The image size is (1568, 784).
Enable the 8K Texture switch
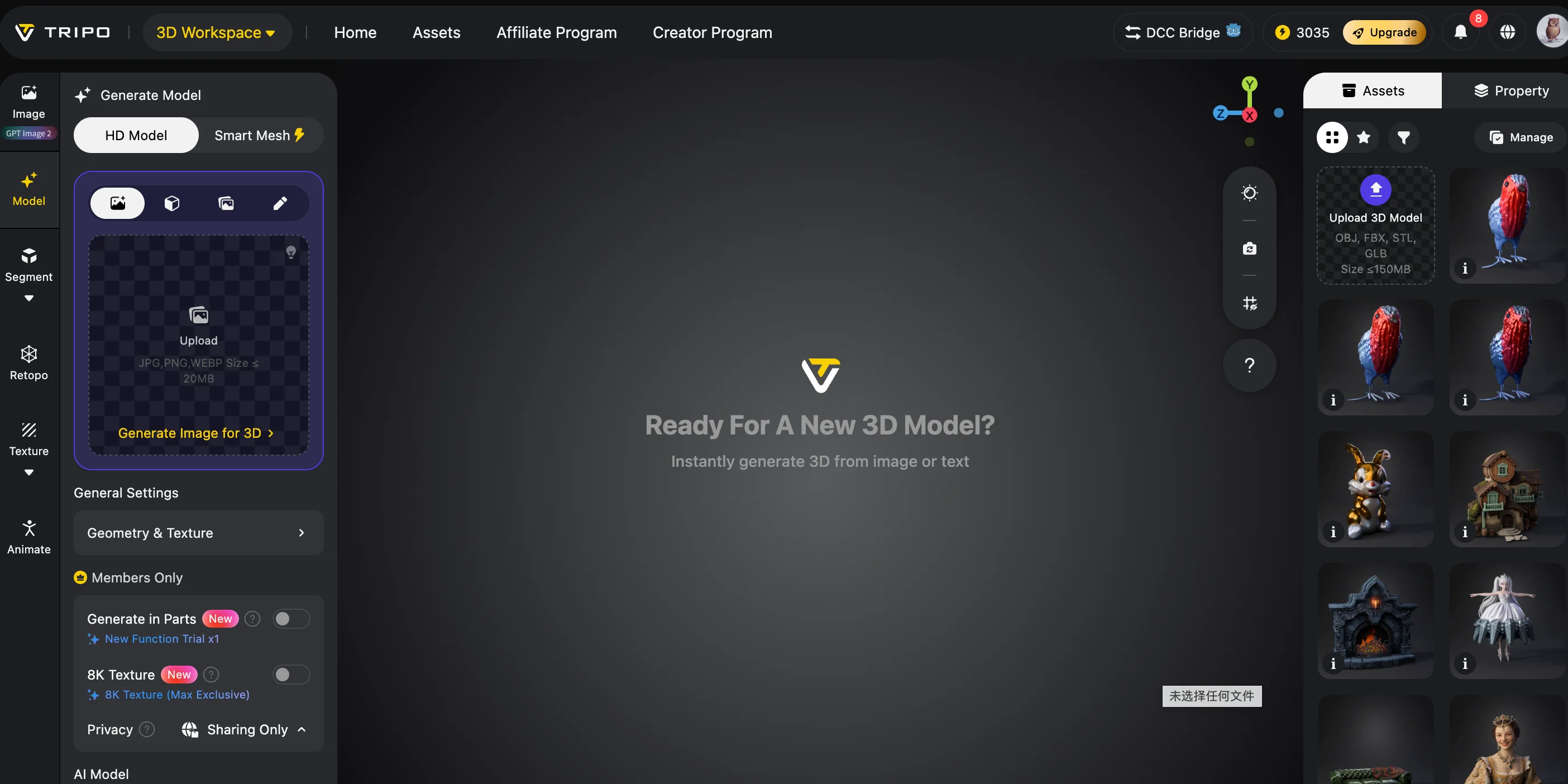point(291,675)
